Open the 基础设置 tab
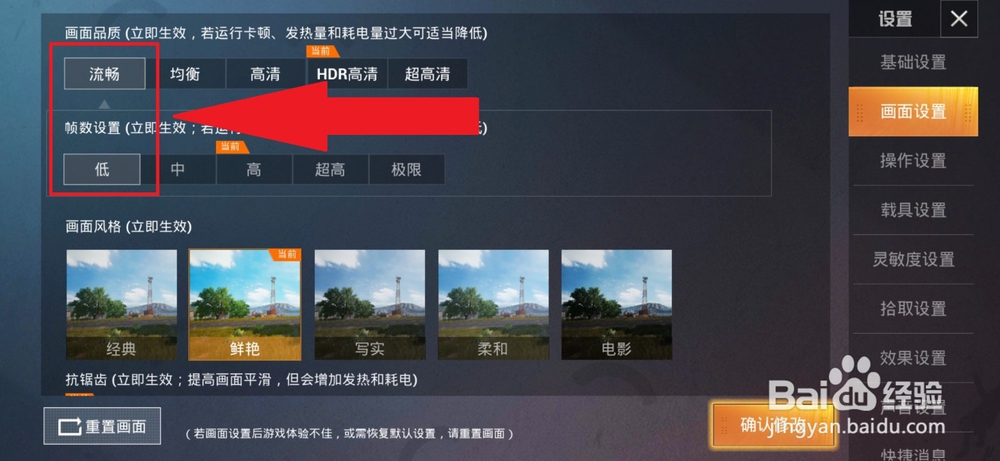 [913, 62]
